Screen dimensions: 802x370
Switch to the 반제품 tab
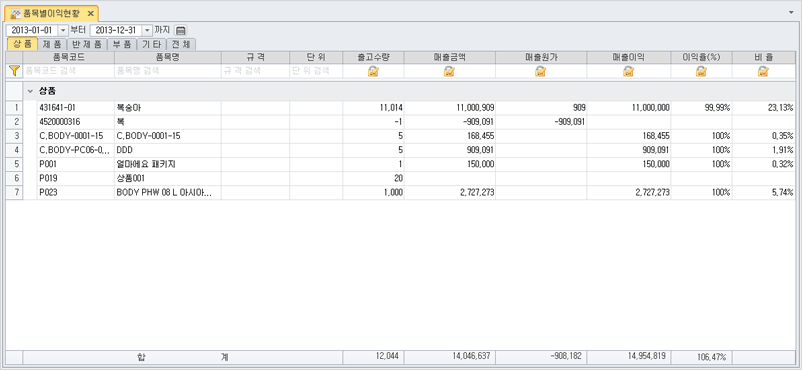click(87, 44)
